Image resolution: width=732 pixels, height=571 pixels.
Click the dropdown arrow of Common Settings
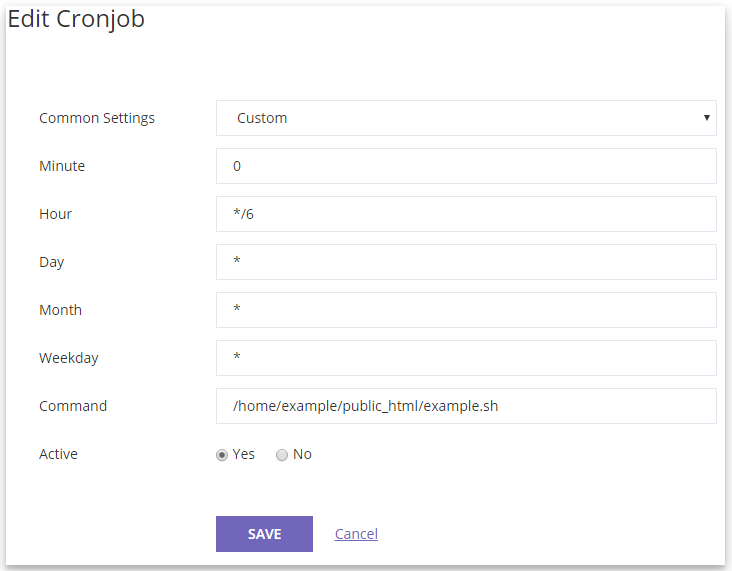point(707,118)
